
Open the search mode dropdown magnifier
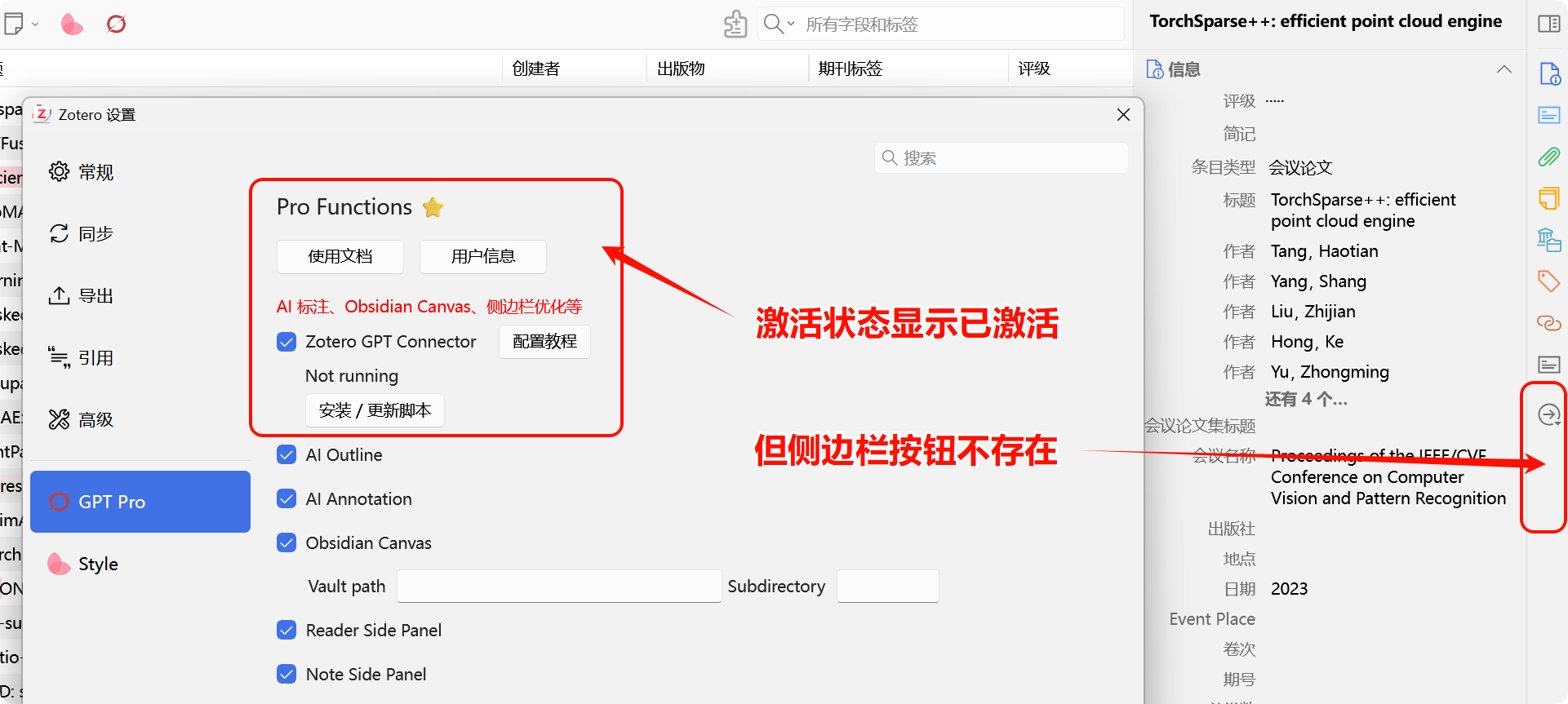point(779,24)
